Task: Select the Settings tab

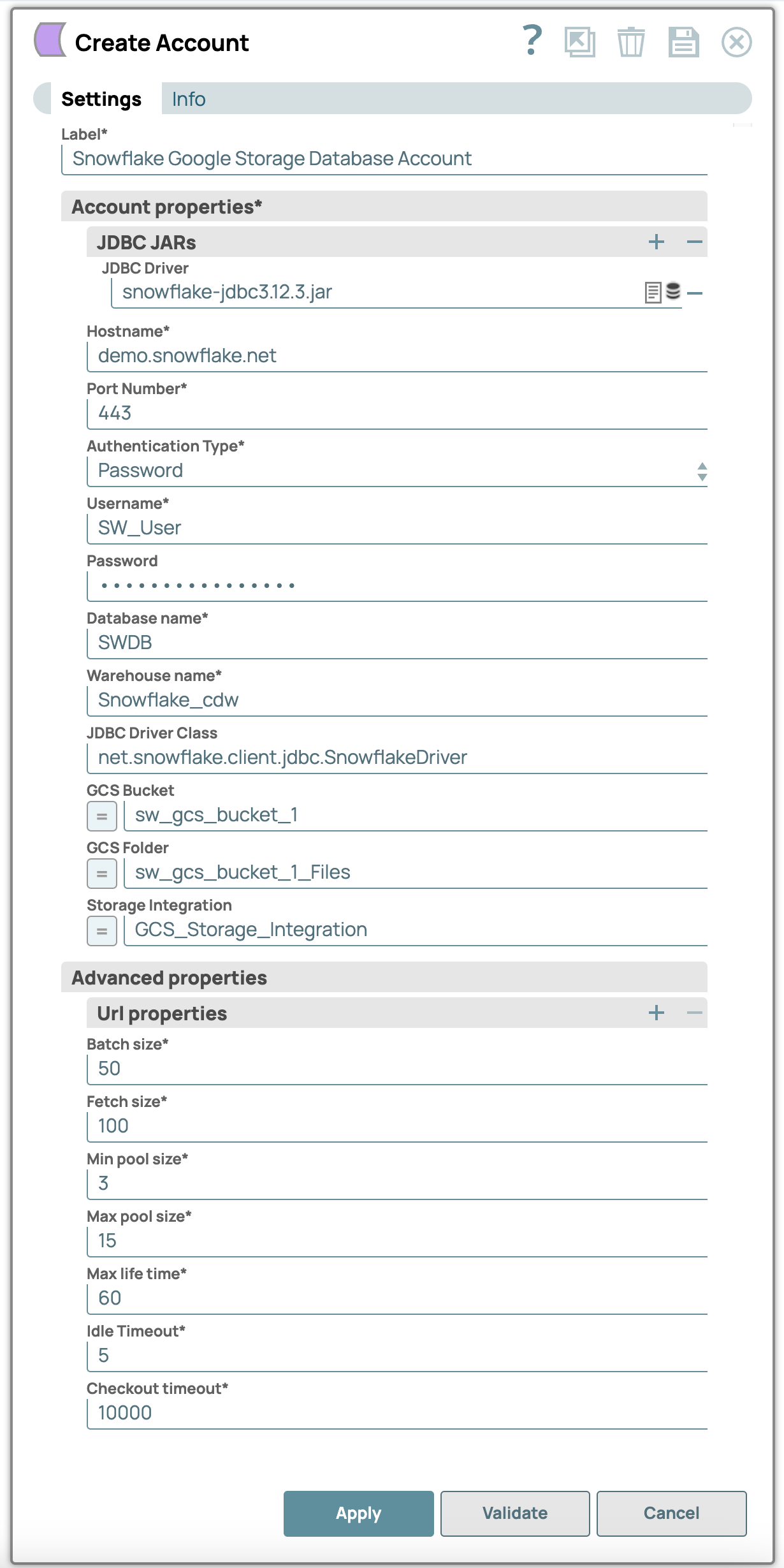Action: coord(101,99)
